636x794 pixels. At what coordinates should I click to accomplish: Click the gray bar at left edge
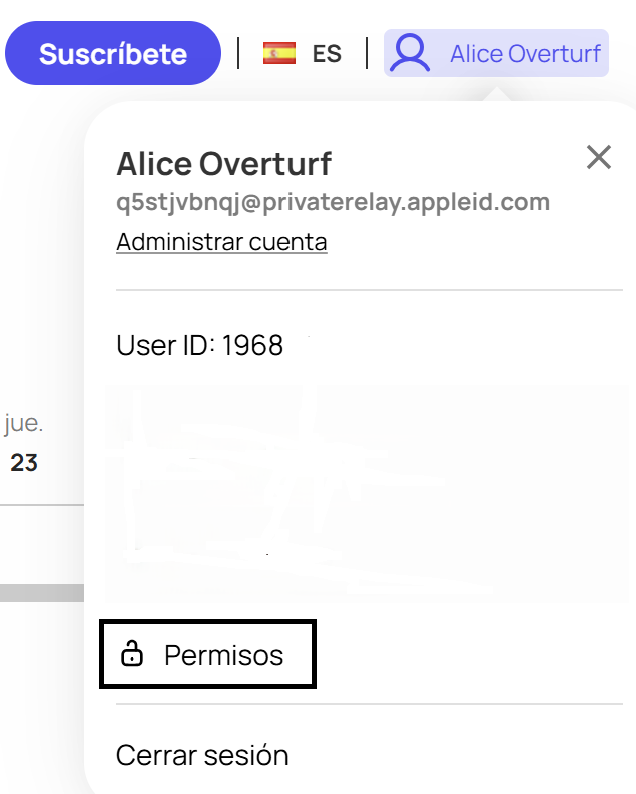(42, 593)
